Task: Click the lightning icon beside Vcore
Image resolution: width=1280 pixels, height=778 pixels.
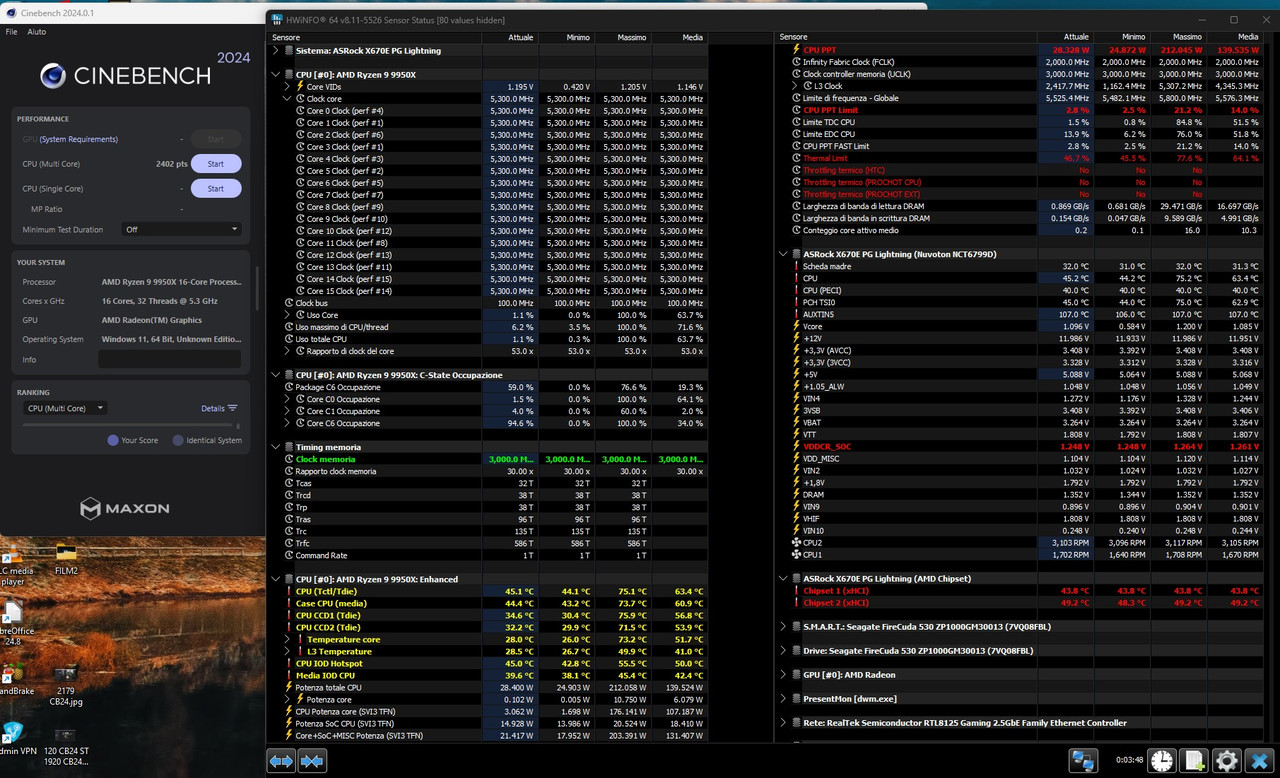Action: pos(797,327)
